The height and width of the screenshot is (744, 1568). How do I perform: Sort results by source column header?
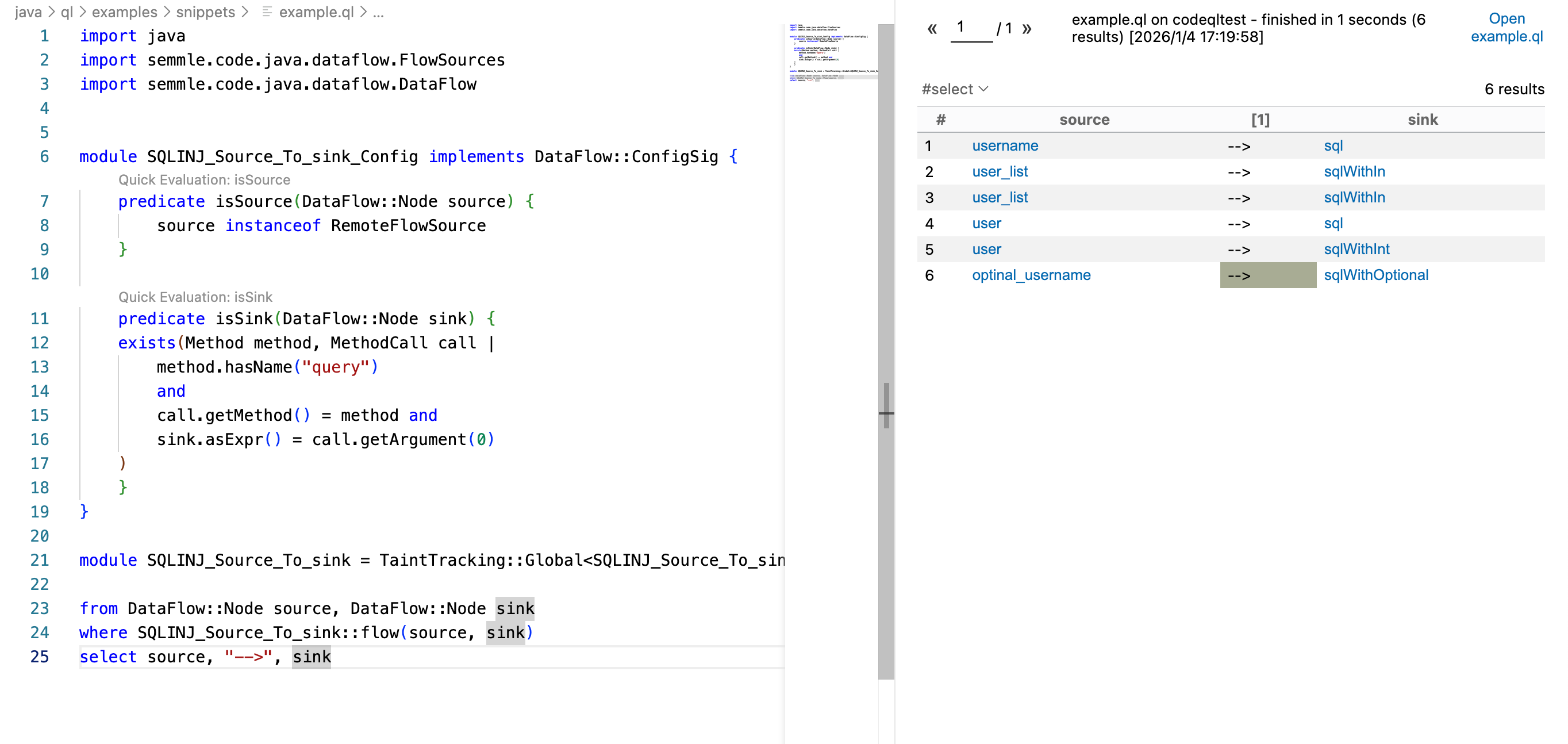1083,120
